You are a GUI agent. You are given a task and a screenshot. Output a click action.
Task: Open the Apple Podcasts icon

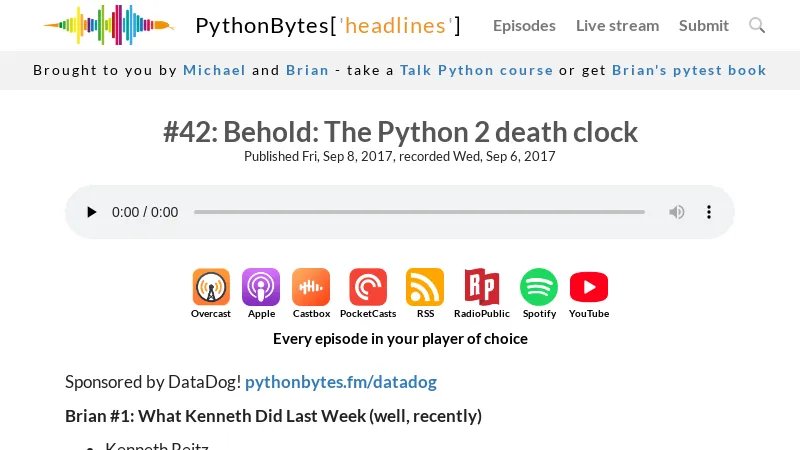click(261, 288)
